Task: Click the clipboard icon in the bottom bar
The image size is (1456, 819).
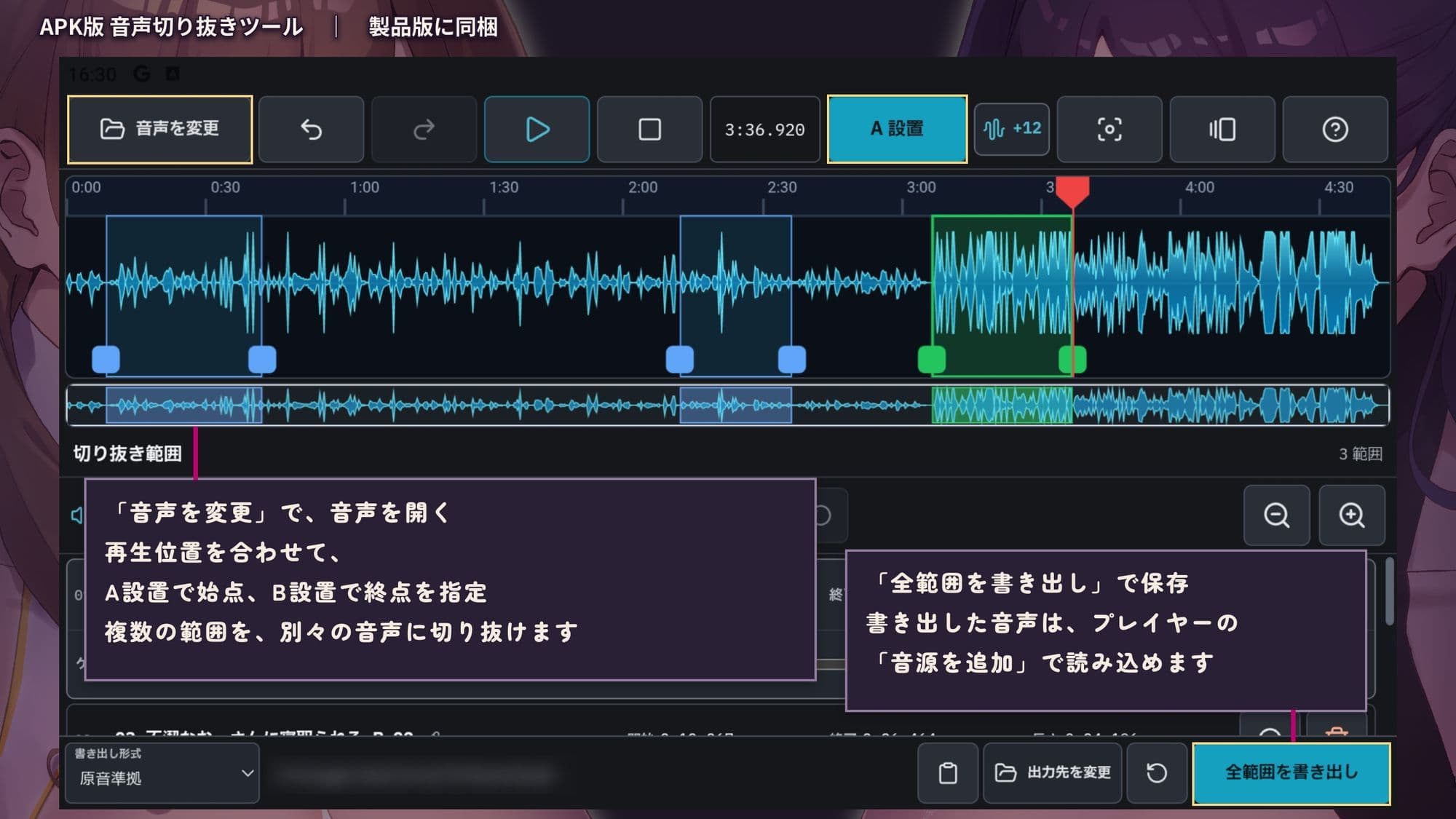Action: click(x=948, y=772)
